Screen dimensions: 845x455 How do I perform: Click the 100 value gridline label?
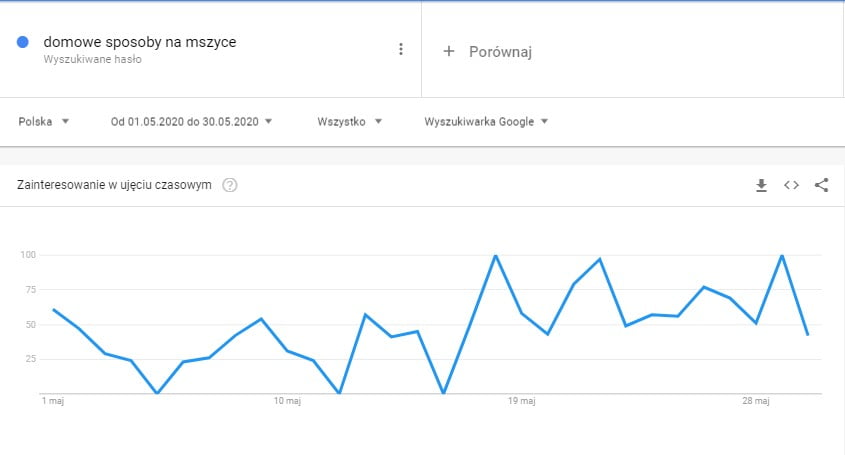pyautogui.click(x=28, y=254)
